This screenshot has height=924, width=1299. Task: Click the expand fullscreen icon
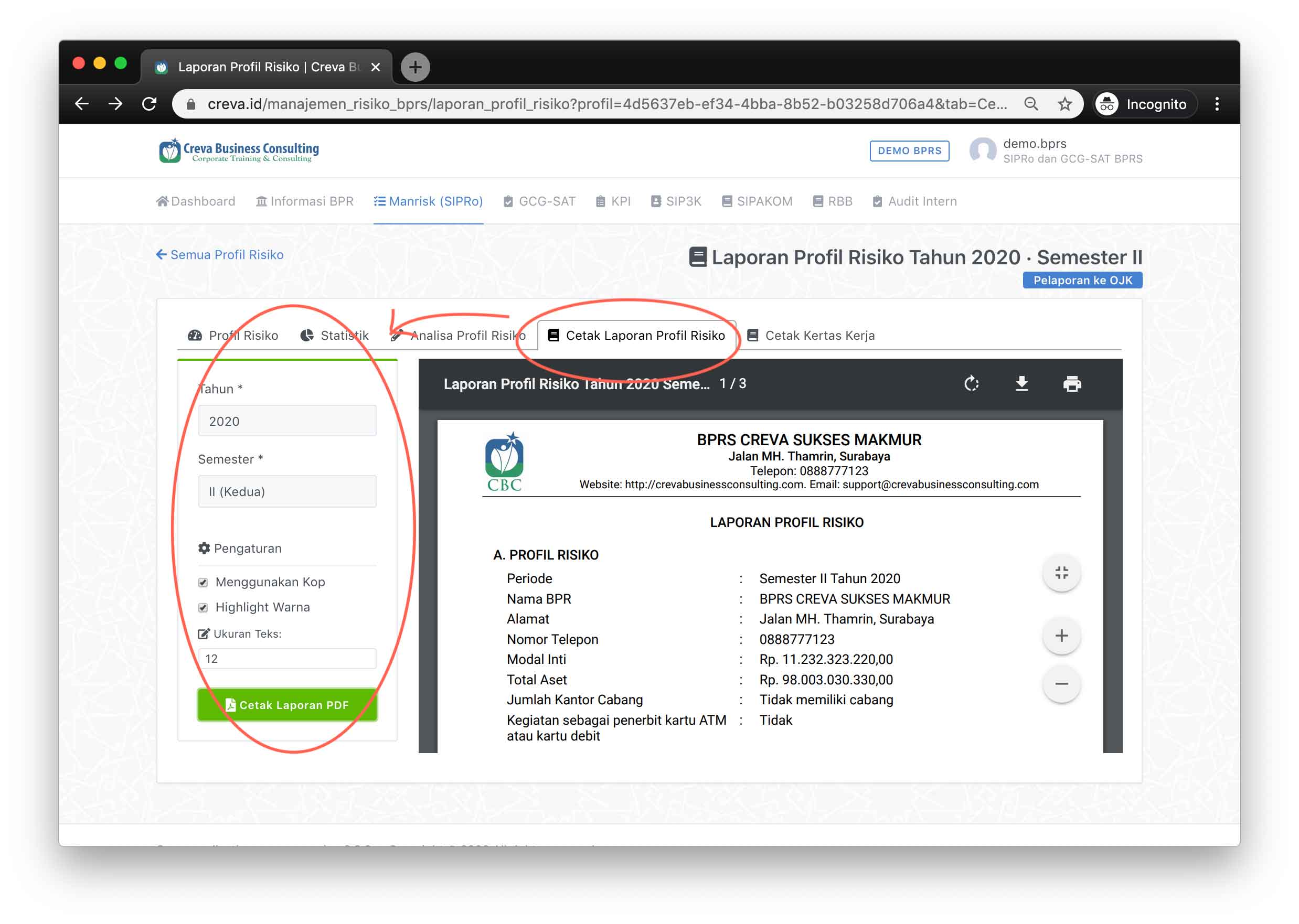coord(1064,573)
